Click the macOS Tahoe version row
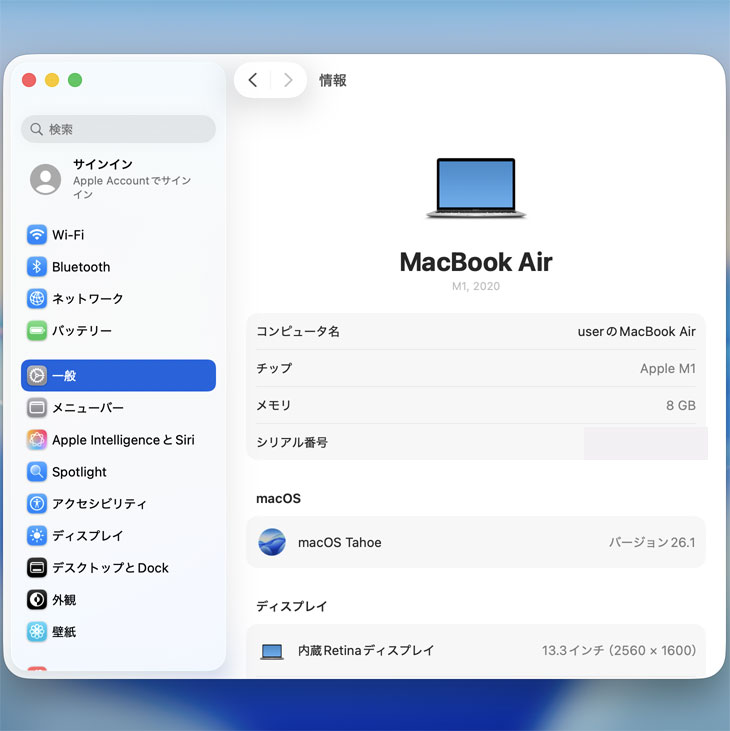Screen dimensions: 730x731 (476, 542)
